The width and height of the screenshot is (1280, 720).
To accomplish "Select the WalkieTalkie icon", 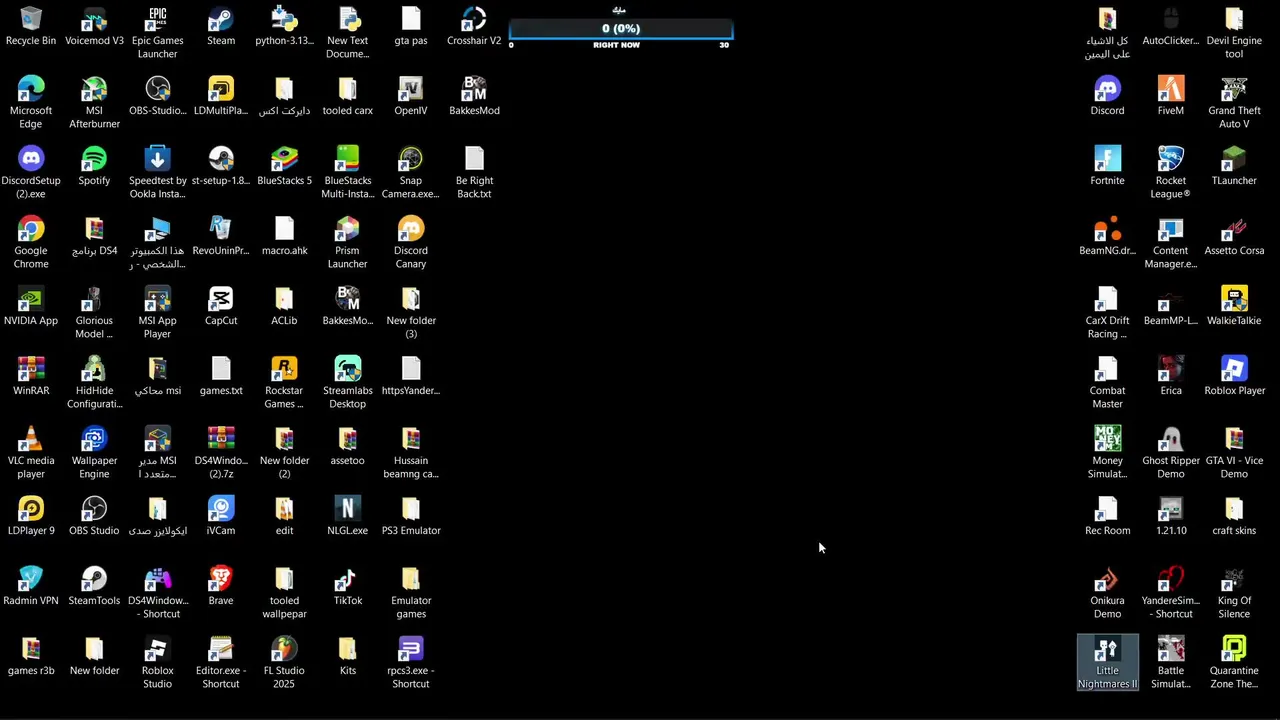I will (x=1234, y=307).
